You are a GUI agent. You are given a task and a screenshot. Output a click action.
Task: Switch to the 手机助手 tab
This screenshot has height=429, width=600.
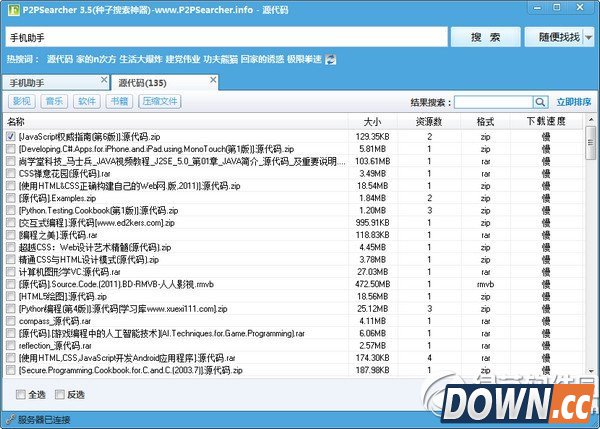click(x=55, y=83)
